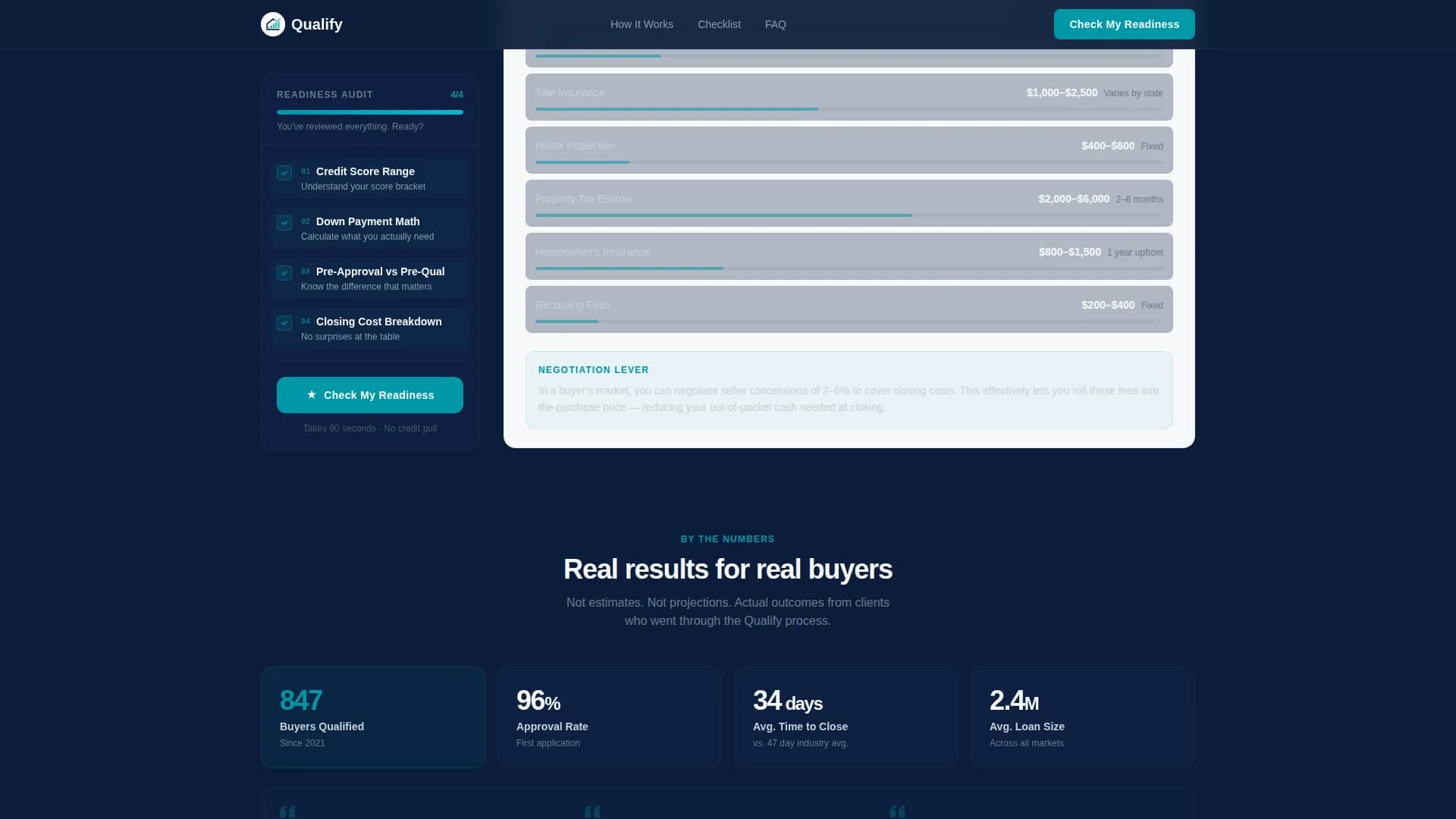Toggle the Down Payment Math checkbox

coord(284,223)
